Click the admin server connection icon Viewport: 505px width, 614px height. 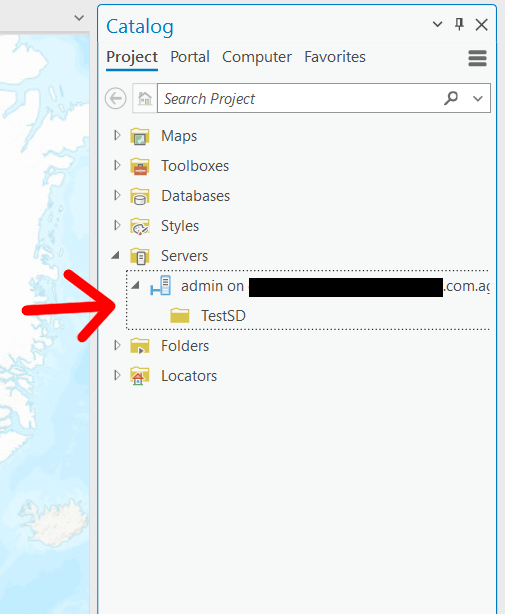[x=161, y=286]
